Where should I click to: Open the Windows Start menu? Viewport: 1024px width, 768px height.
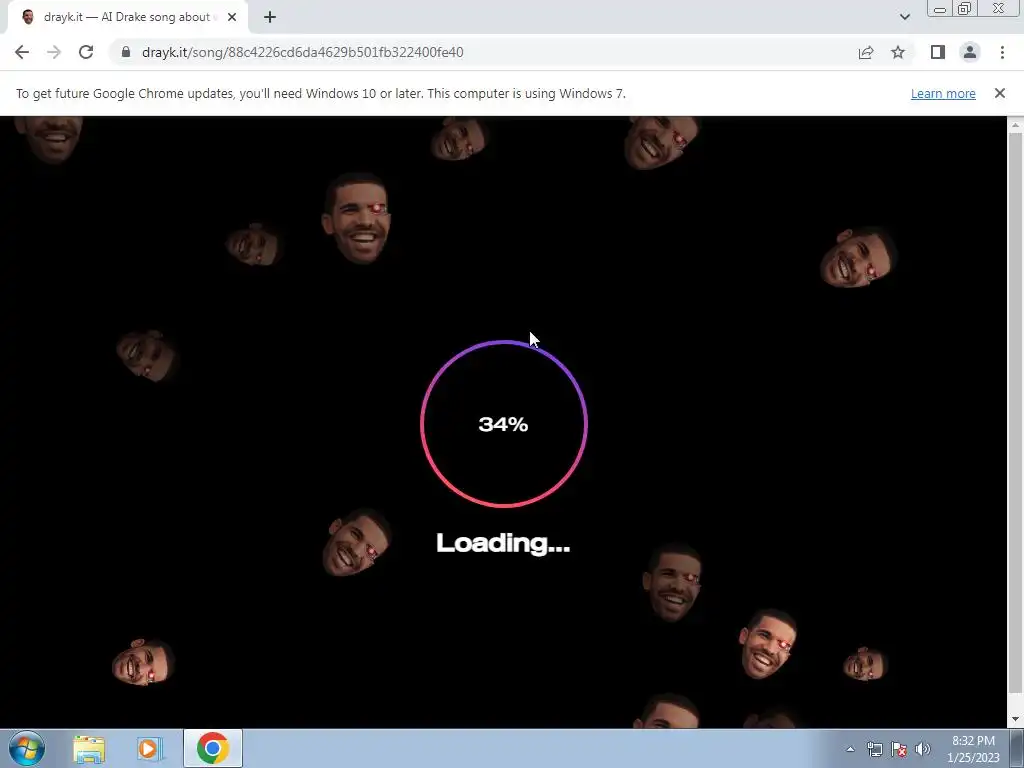point(27,748)
